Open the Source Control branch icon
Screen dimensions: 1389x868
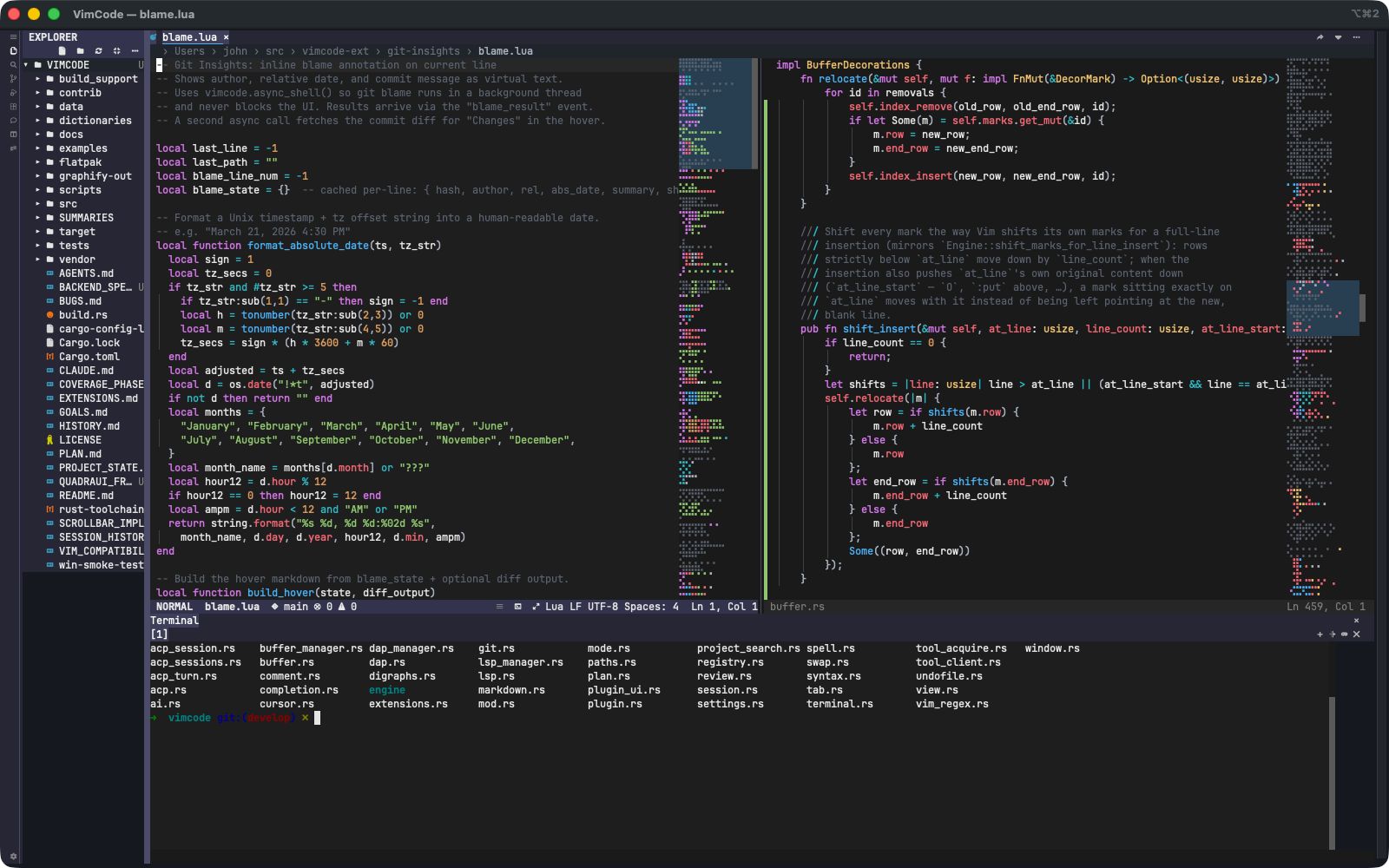pyautogui.click(x=13, y=79)
